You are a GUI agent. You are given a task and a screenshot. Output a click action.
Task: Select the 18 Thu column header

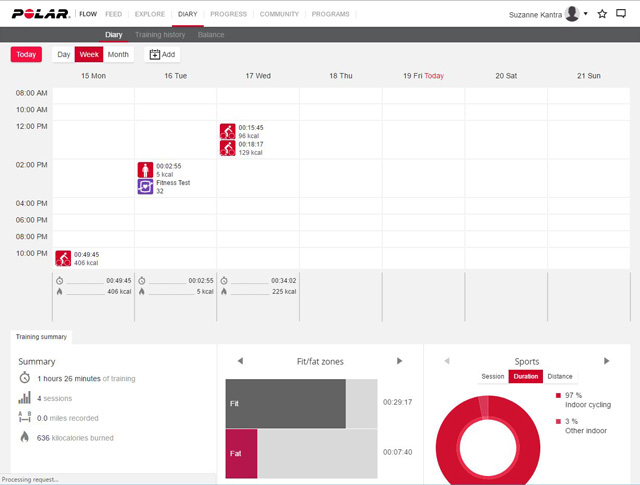click(341, 76)
